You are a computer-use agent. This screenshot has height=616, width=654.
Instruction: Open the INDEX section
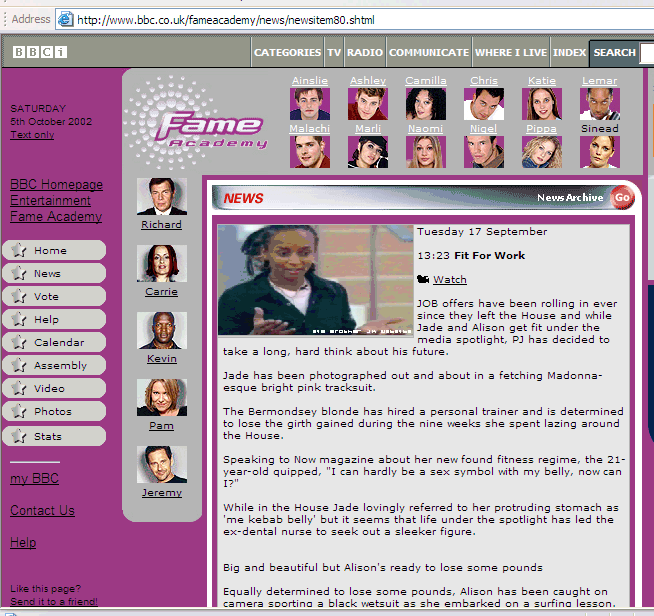point(569,52)
